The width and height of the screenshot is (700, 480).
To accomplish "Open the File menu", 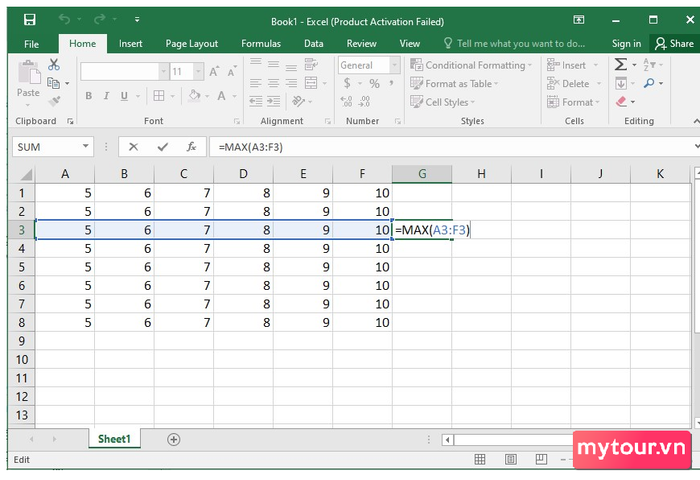I will 31,44.
